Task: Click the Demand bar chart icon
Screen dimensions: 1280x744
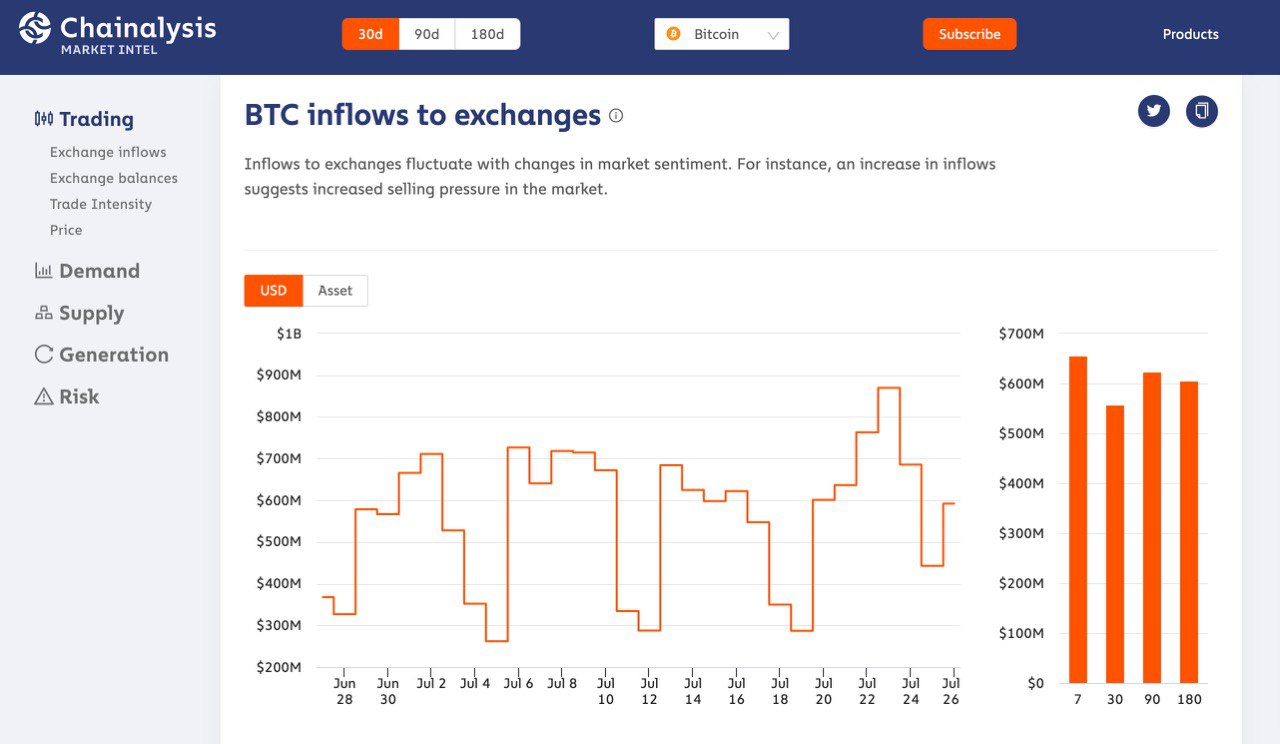Action: [x=44, y=271]
